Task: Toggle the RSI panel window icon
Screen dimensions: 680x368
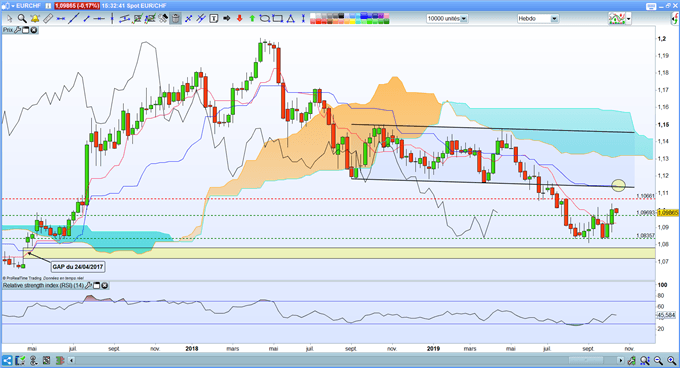Action: pyautogui.click(x=97, y=286)
